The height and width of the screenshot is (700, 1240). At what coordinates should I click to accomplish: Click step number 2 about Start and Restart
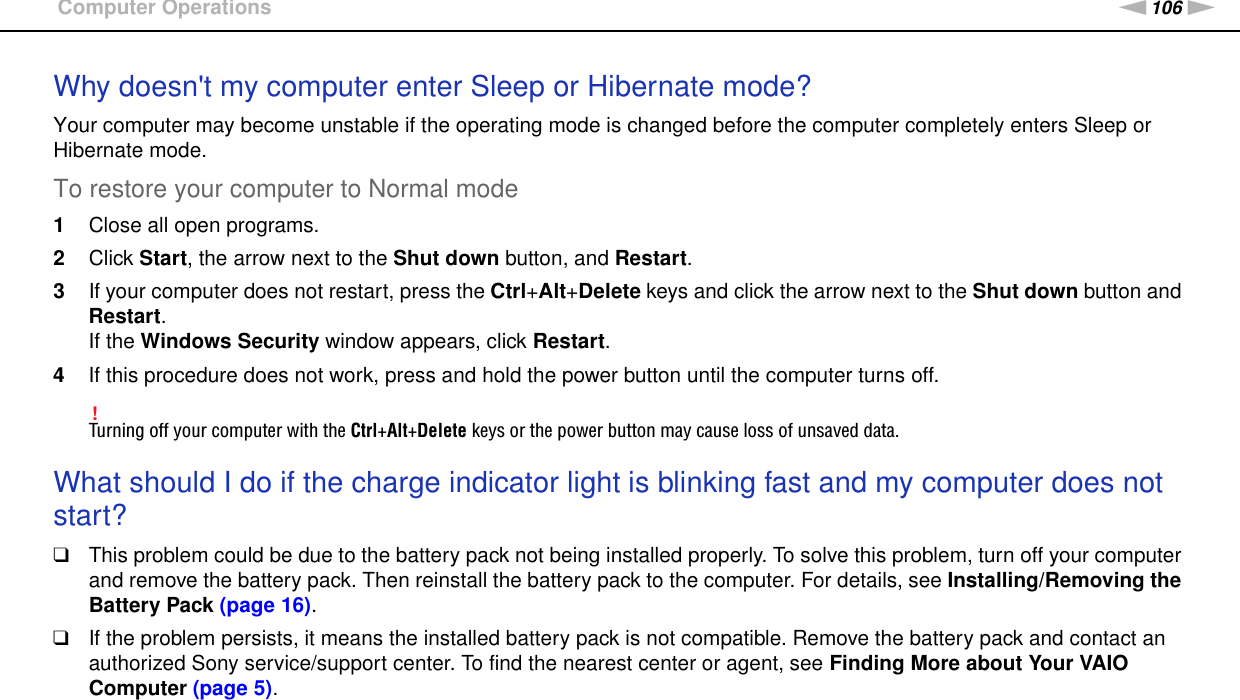pos(59,258)
